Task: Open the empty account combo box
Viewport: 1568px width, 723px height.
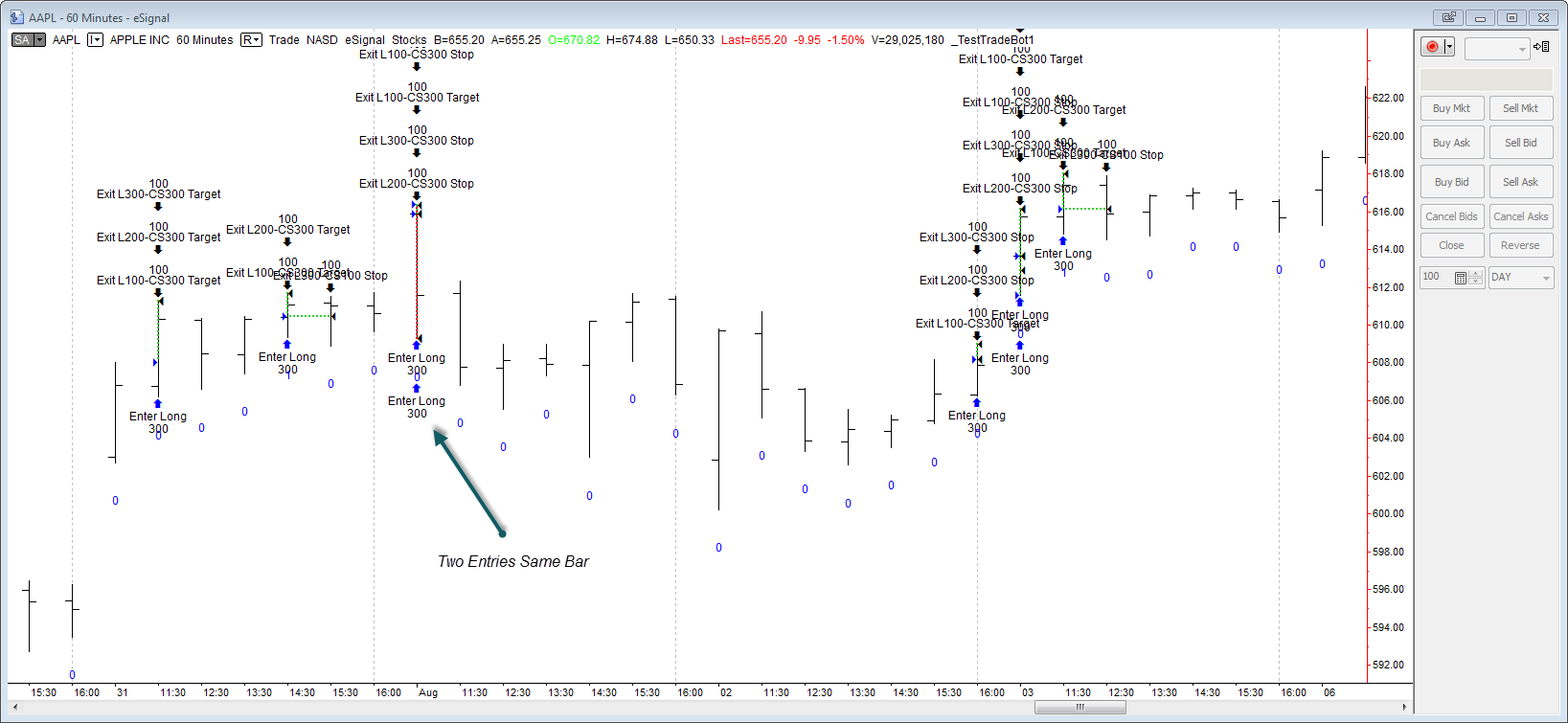Action: [1496, 48]
